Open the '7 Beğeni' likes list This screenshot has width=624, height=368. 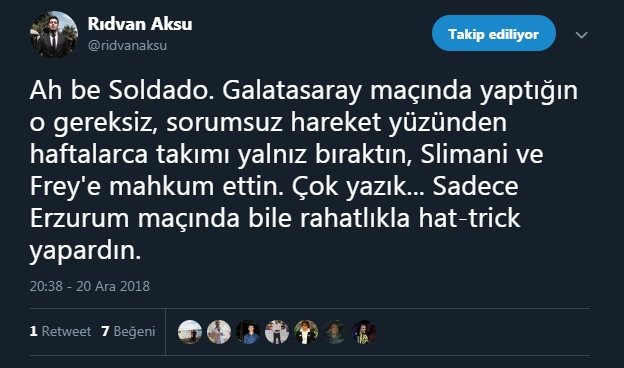pyautogui.click(x=128, y=331)
